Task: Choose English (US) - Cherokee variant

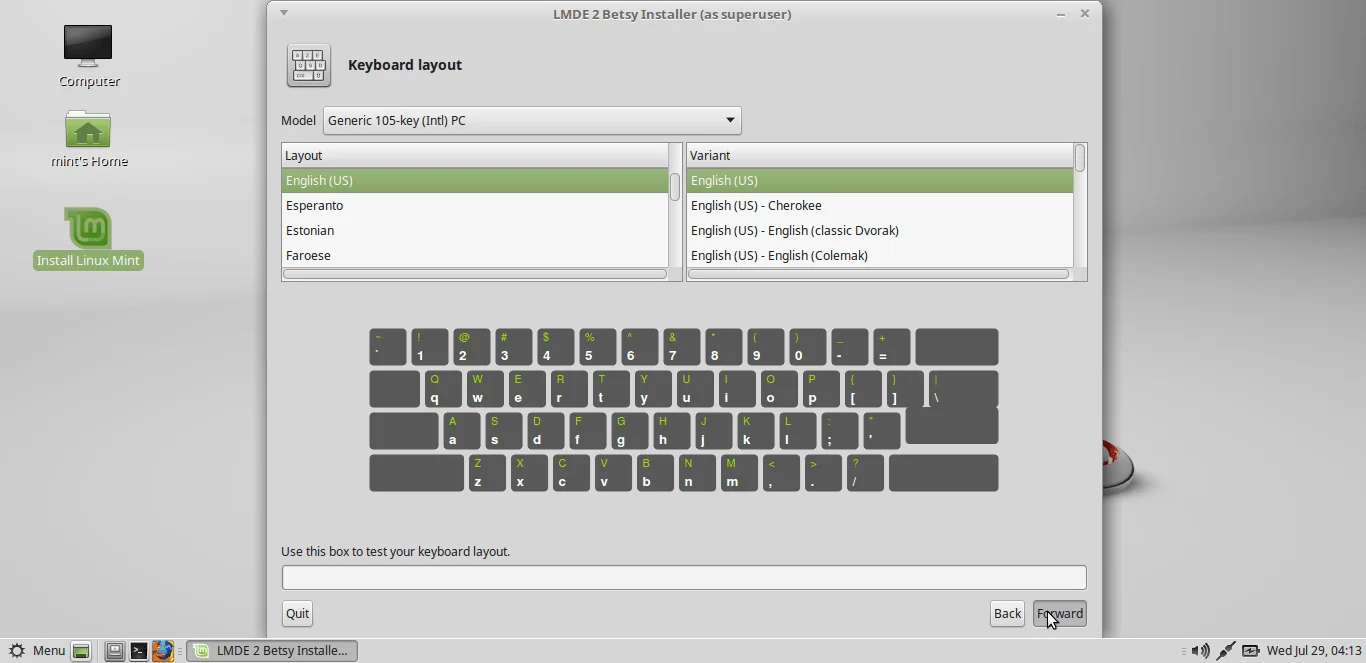Action: tap(800, 205)
